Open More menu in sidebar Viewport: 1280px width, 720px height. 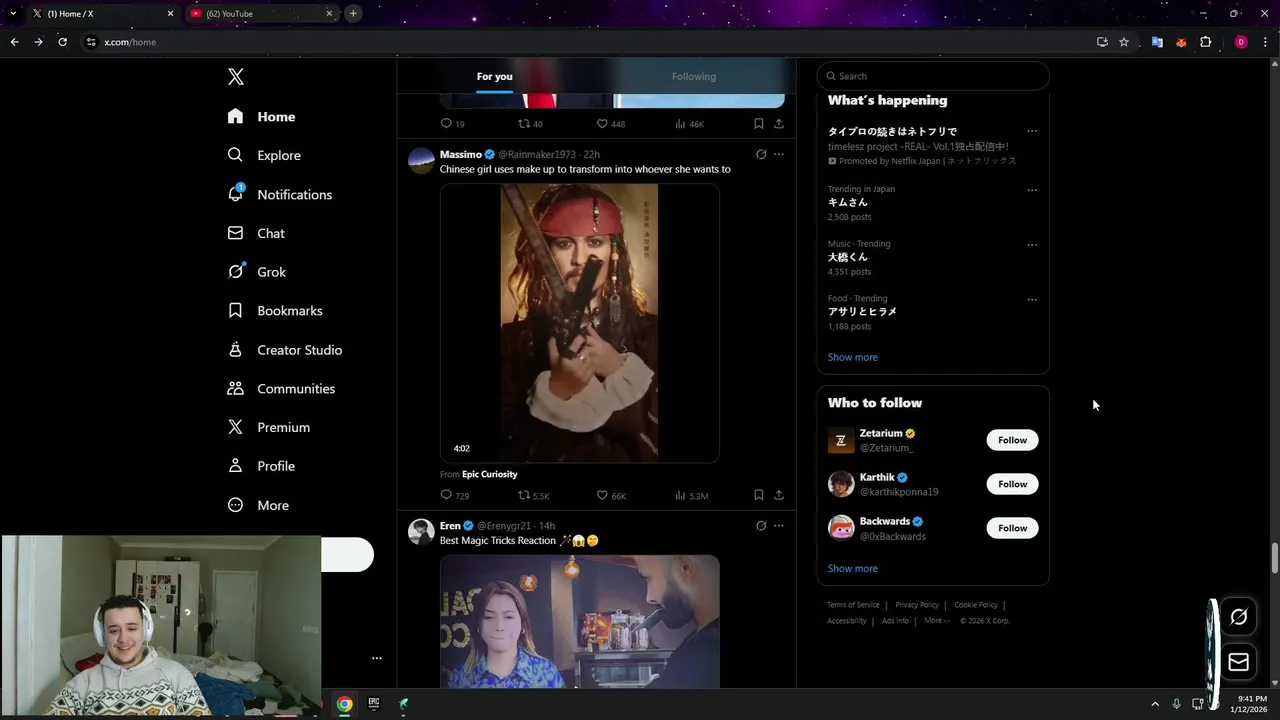[258, 505]
